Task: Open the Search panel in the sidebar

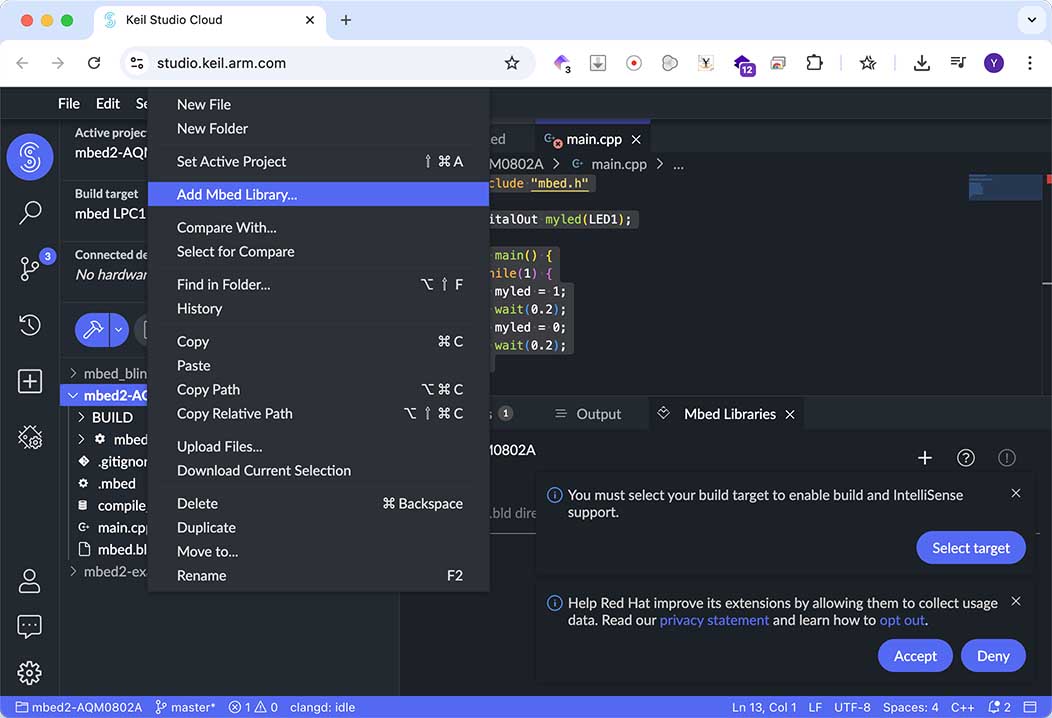Action: (30, 212)
